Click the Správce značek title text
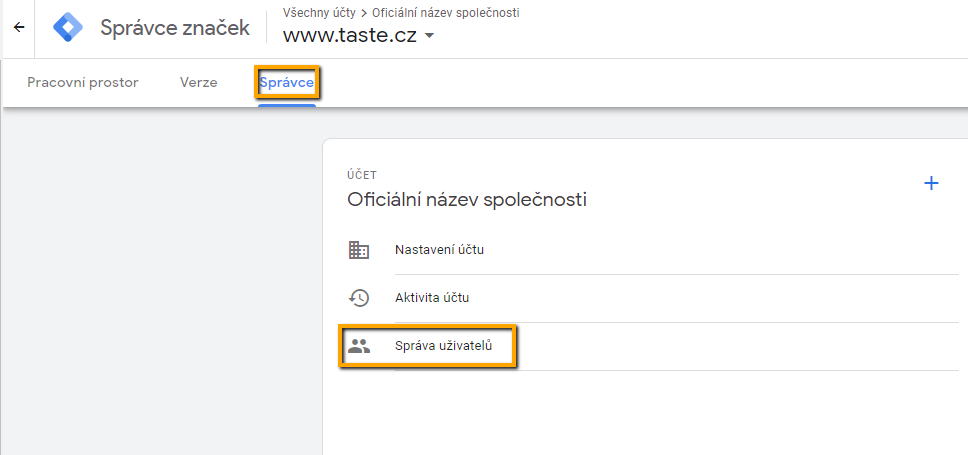 click(175, 28)
